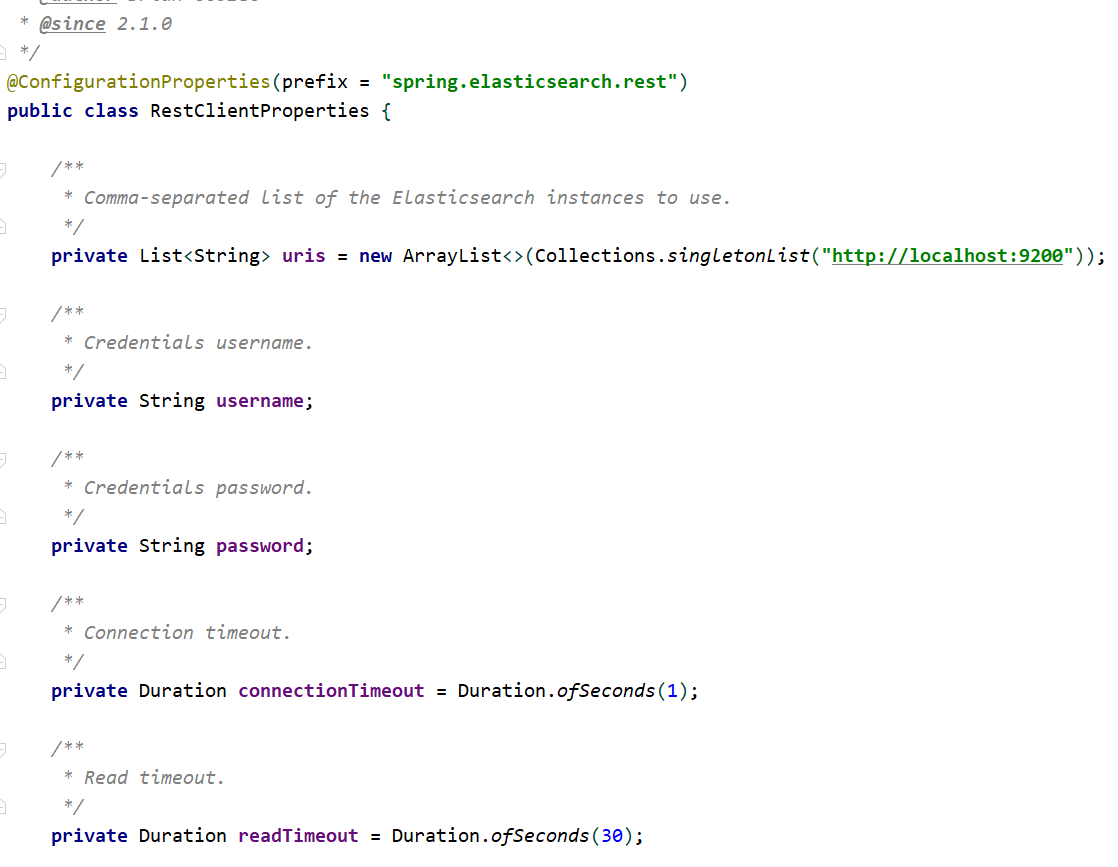Click private keyword on the uris line
1118x867 pixels.
click(89, 256)
